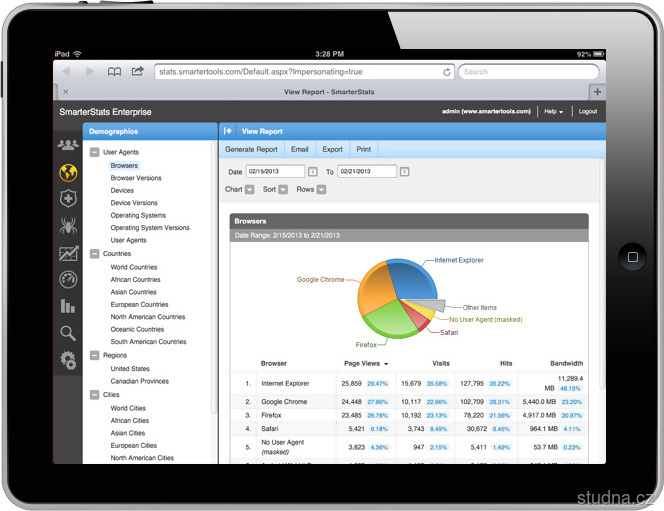Click the Visits column header
The height and width of the screenshot is (511, 664).
click(x=441, y=363)
